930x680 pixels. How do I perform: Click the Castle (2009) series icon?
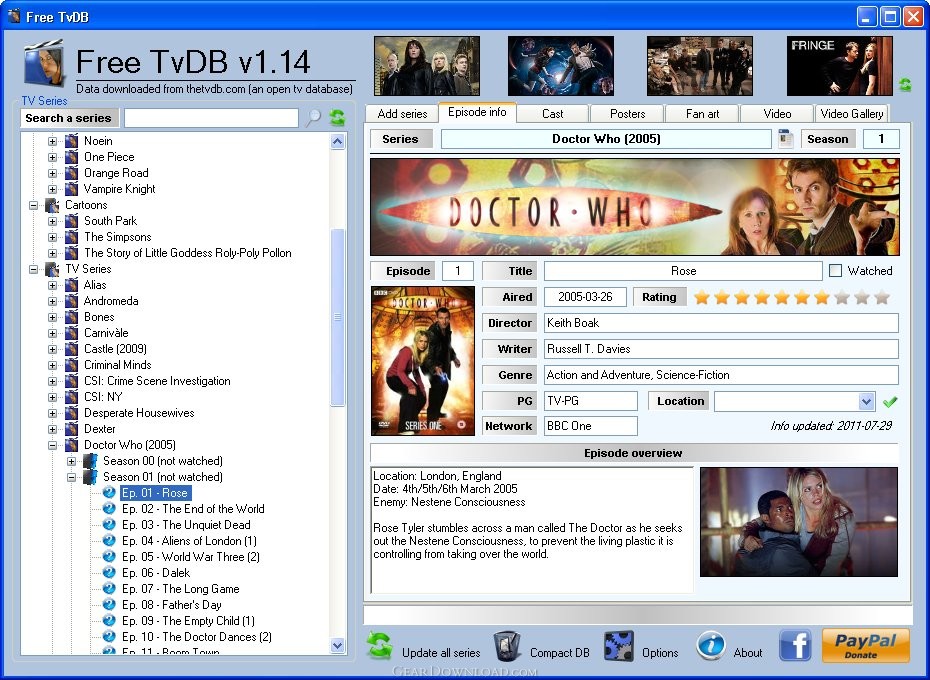point(71,349)
